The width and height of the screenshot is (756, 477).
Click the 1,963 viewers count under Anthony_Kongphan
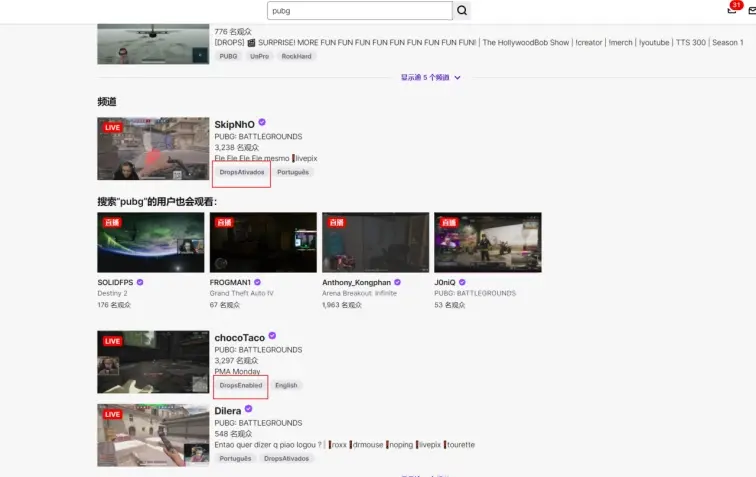pos(342,305)
